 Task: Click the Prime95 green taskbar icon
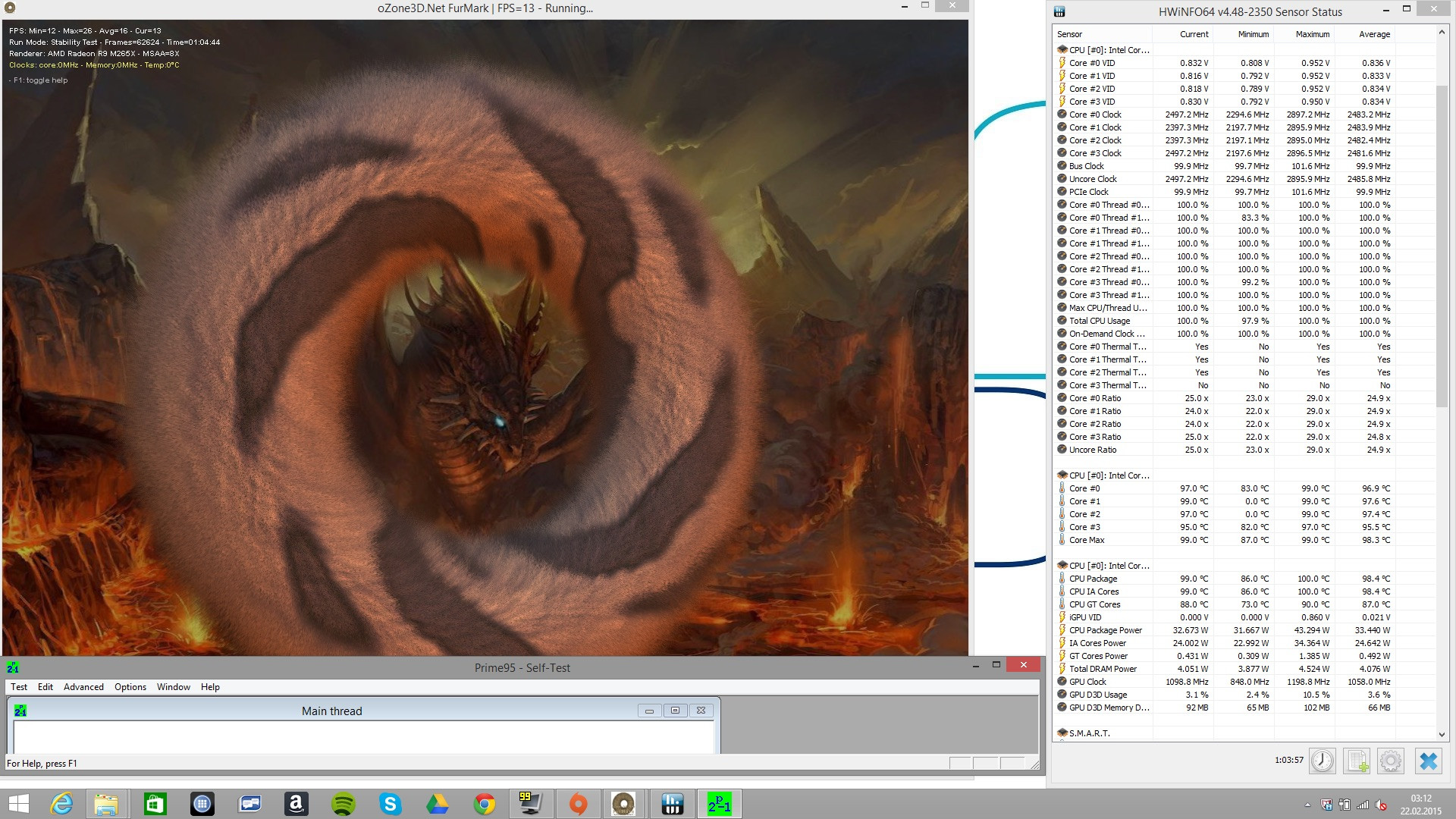(719, 804)
